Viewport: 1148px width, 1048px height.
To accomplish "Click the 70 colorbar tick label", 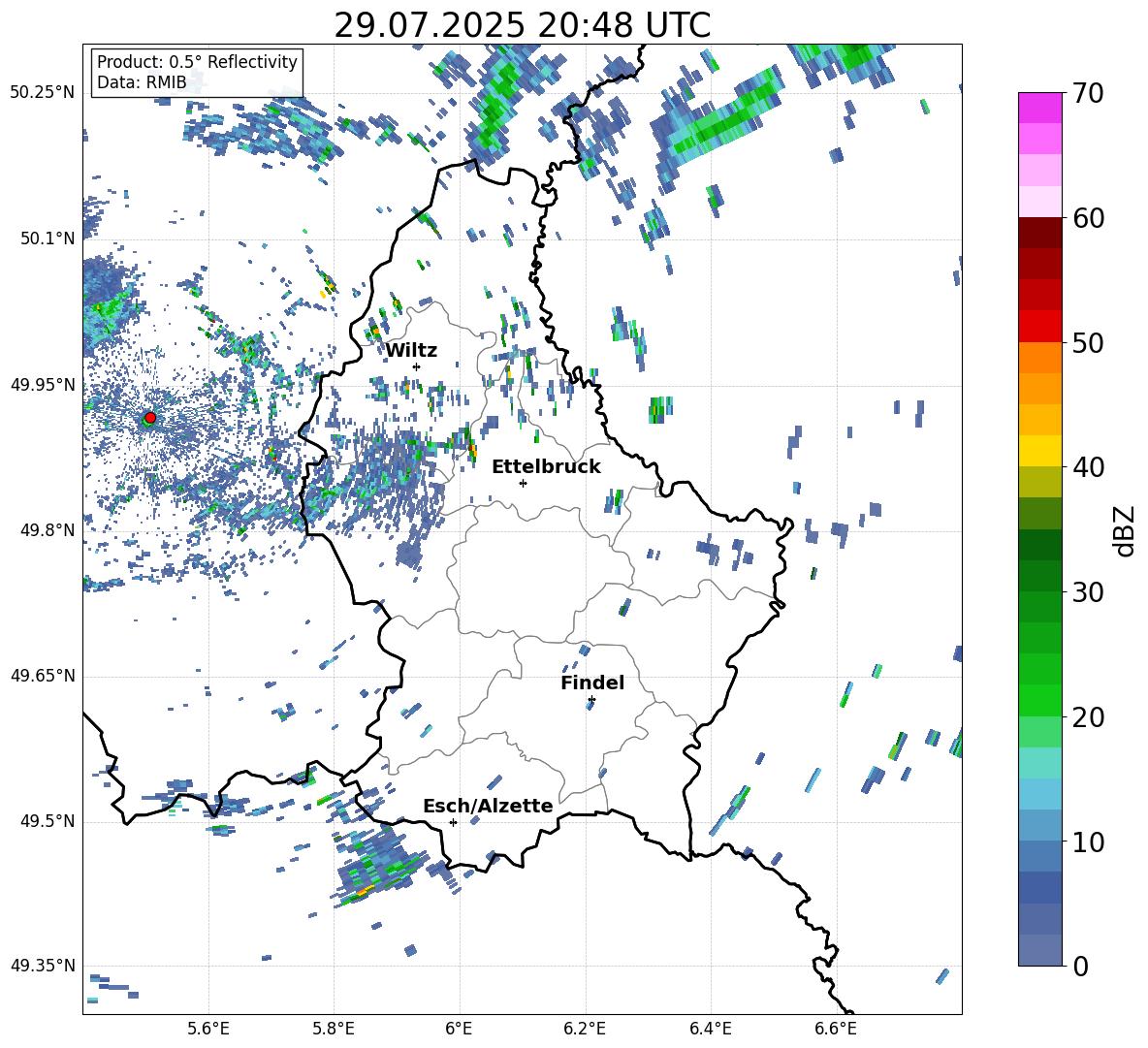I will [x=1088, y=94].
